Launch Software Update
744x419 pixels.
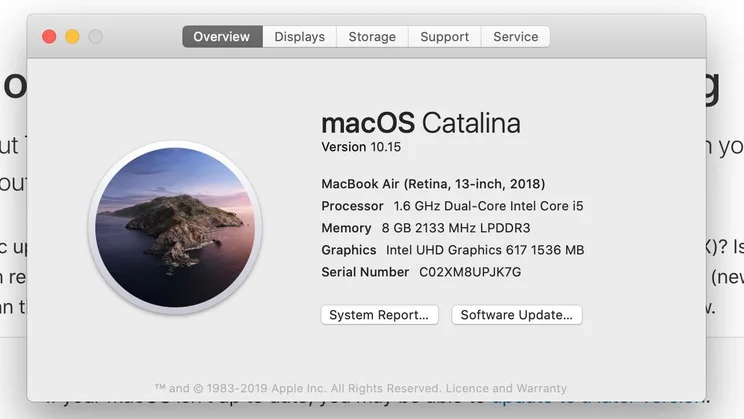tap(517, 315)
